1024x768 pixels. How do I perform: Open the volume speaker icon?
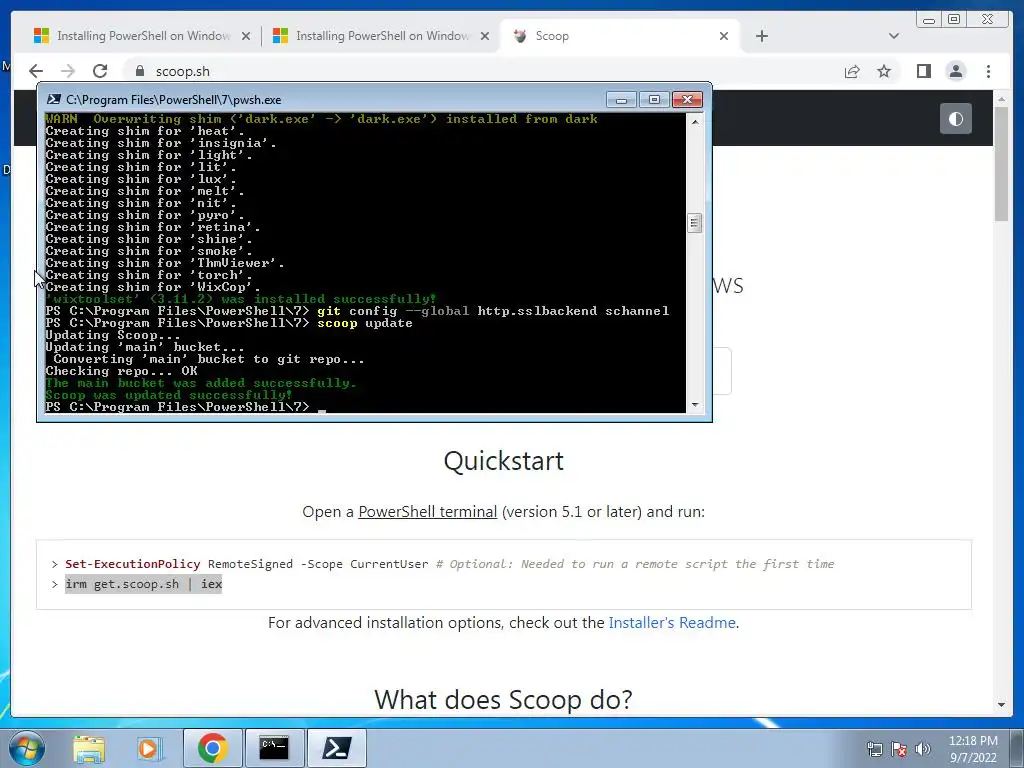coord(922,749)
